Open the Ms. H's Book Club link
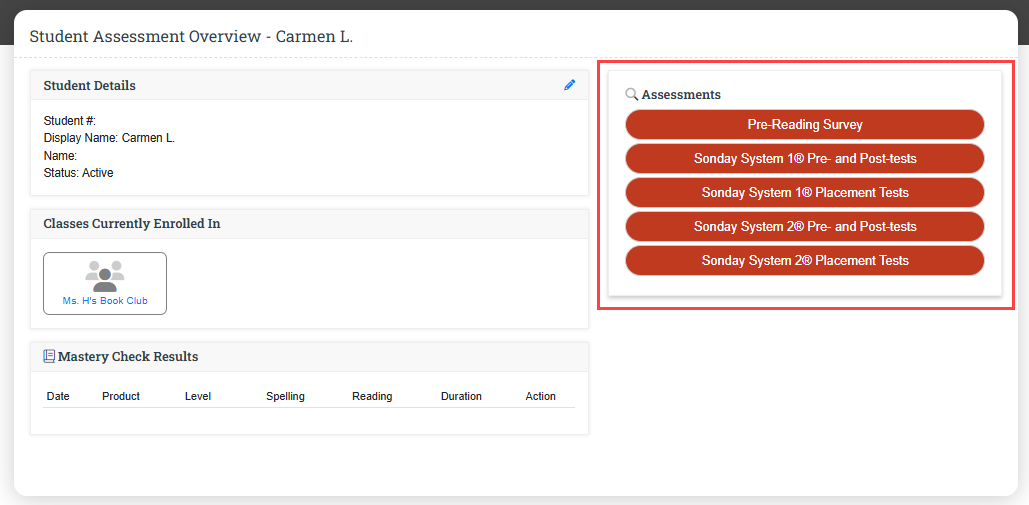Screen dimensions: 1029x505 click(x=105, y=301)
